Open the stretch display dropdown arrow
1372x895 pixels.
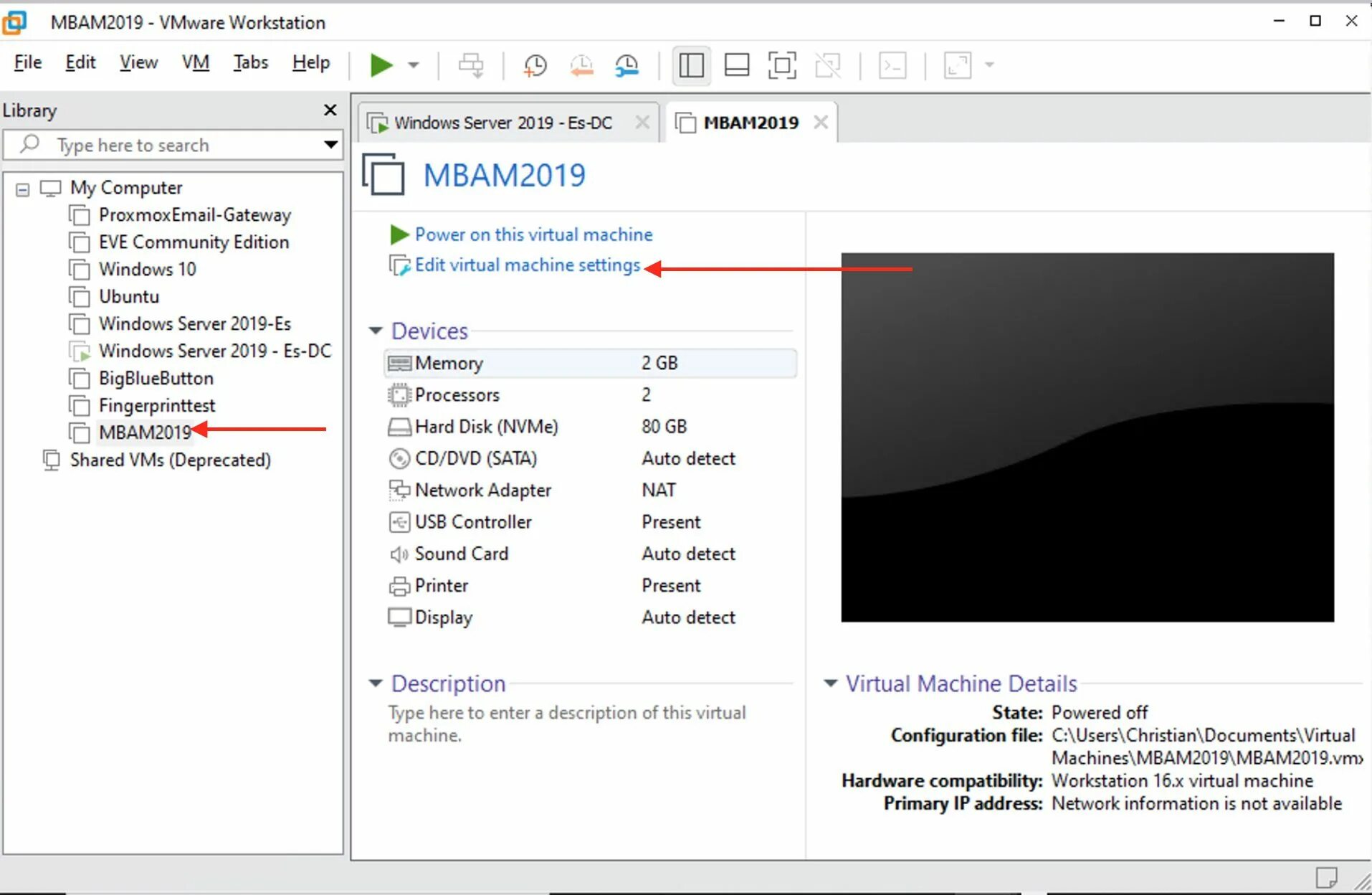coord(990,65)
